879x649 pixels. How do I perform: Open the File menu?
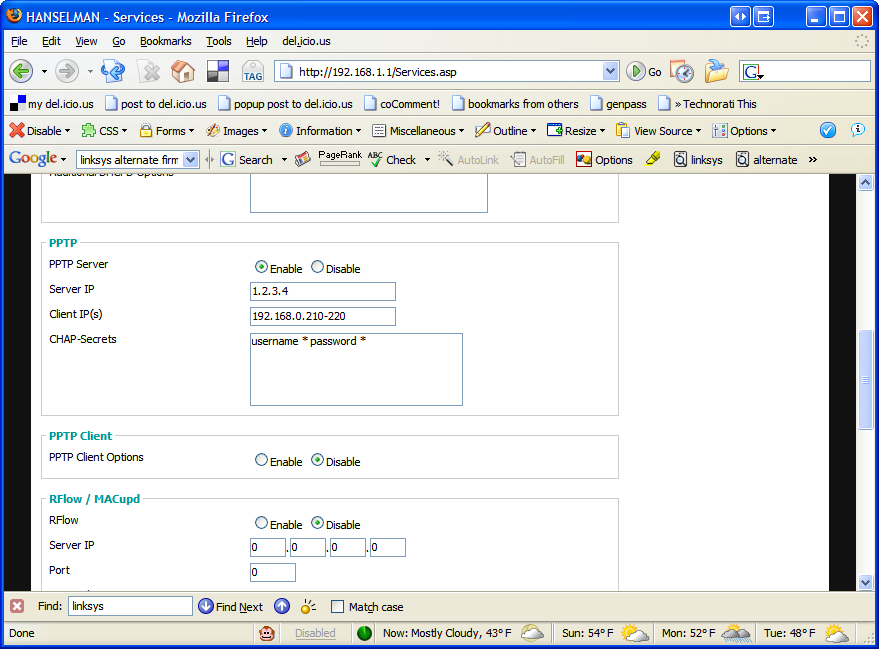(19, 41)
